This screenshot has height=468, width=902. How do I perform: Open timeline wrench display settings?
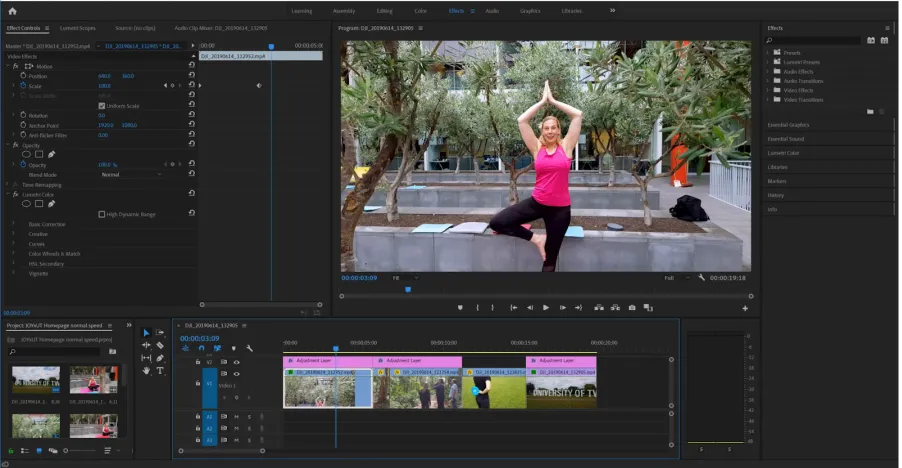coord(249,348)
